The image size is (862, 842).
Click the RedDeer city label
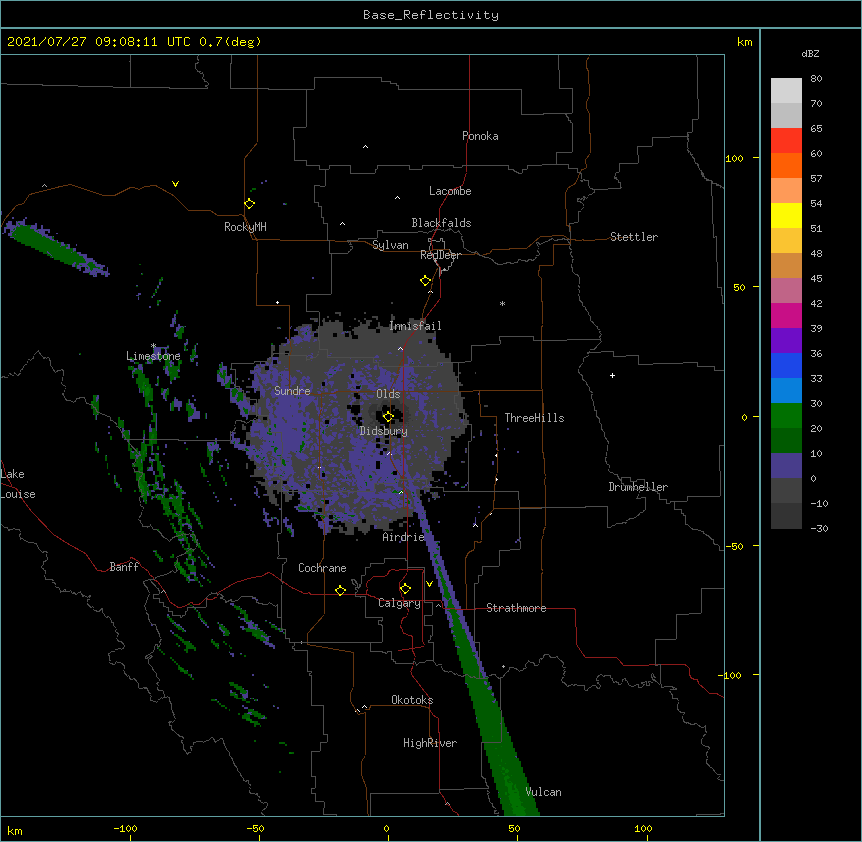[440, 255]
